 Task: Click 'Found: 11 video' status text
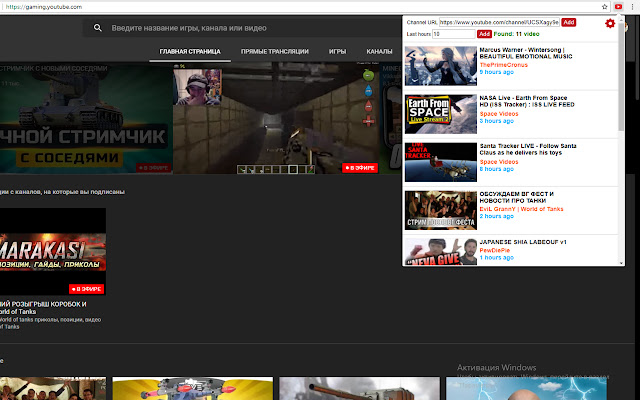click(516, 34)
